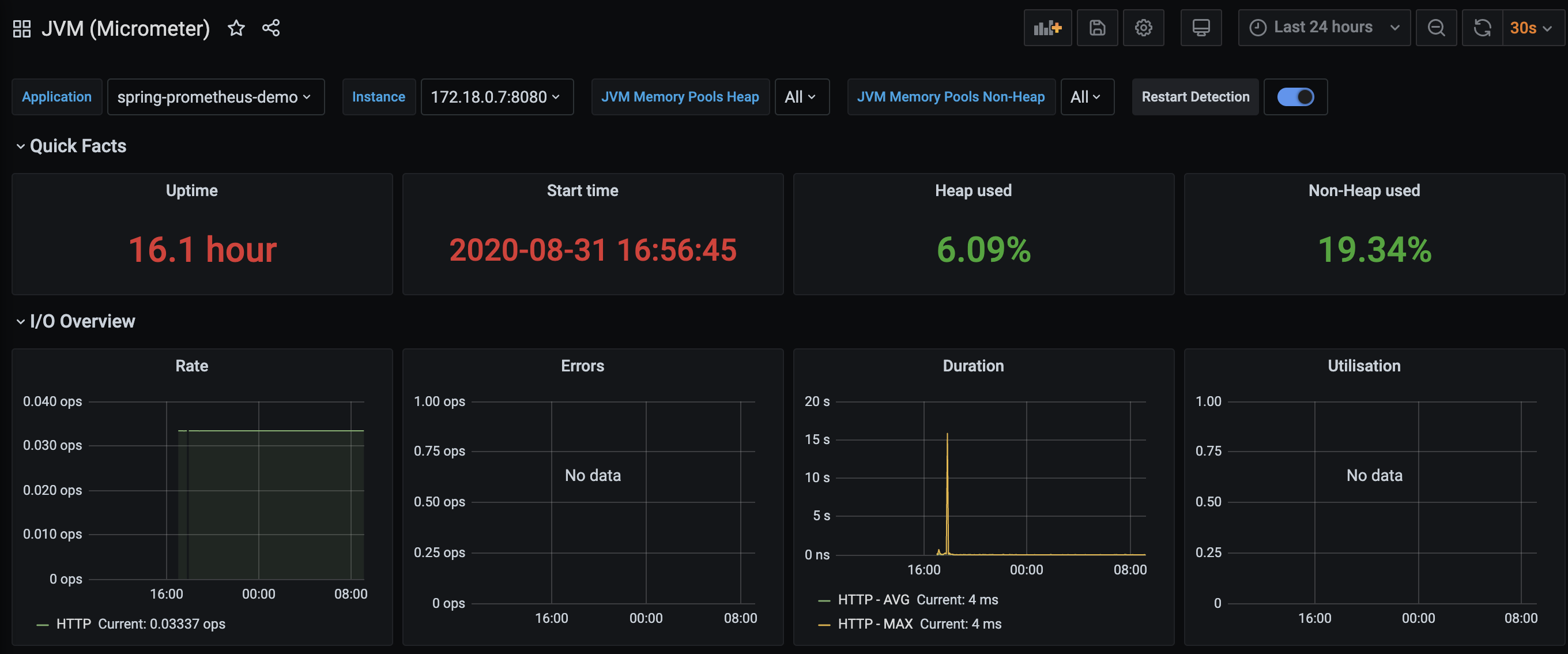Toggle HTTP - MAX series in Duration legend
Viewport: 1568px width, 654px height.
coord(875,624)
